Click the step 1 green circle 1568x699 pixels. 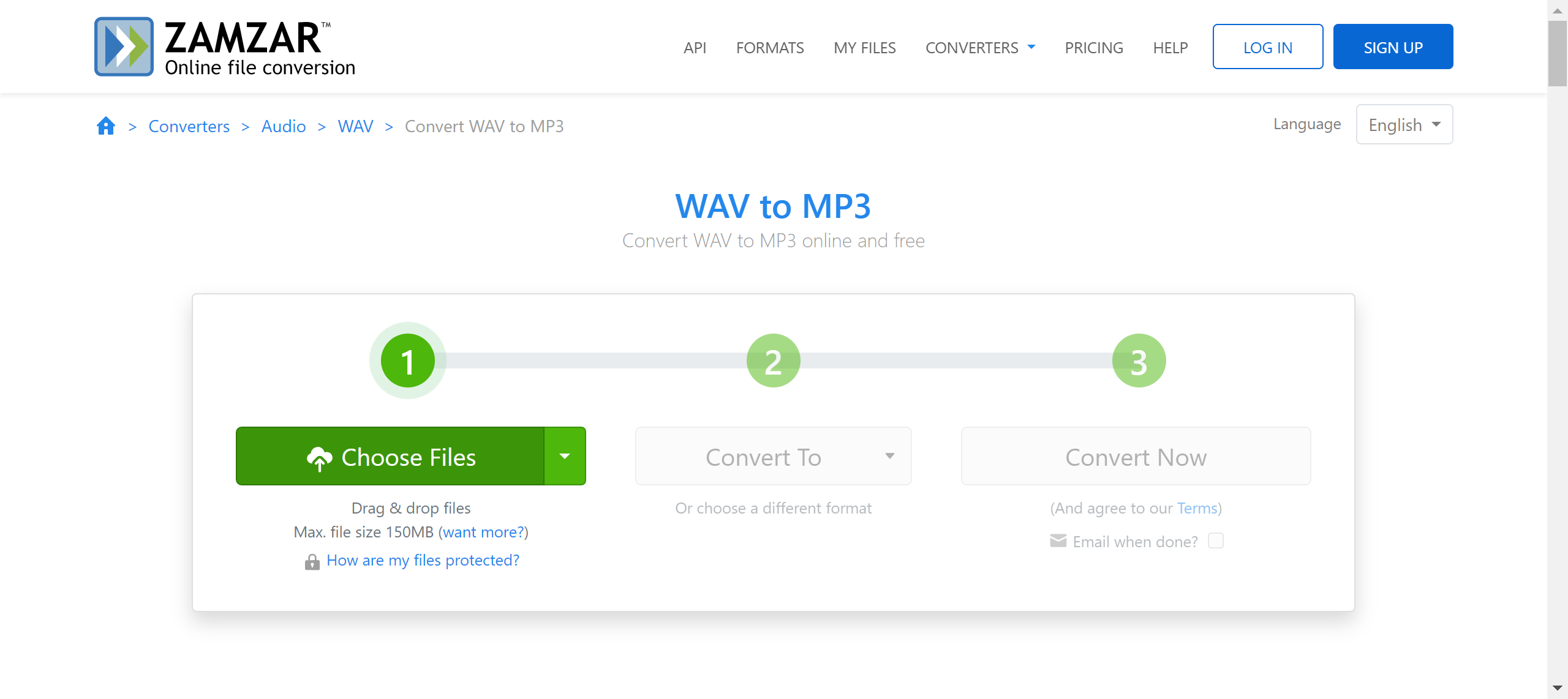pos(407,361)
